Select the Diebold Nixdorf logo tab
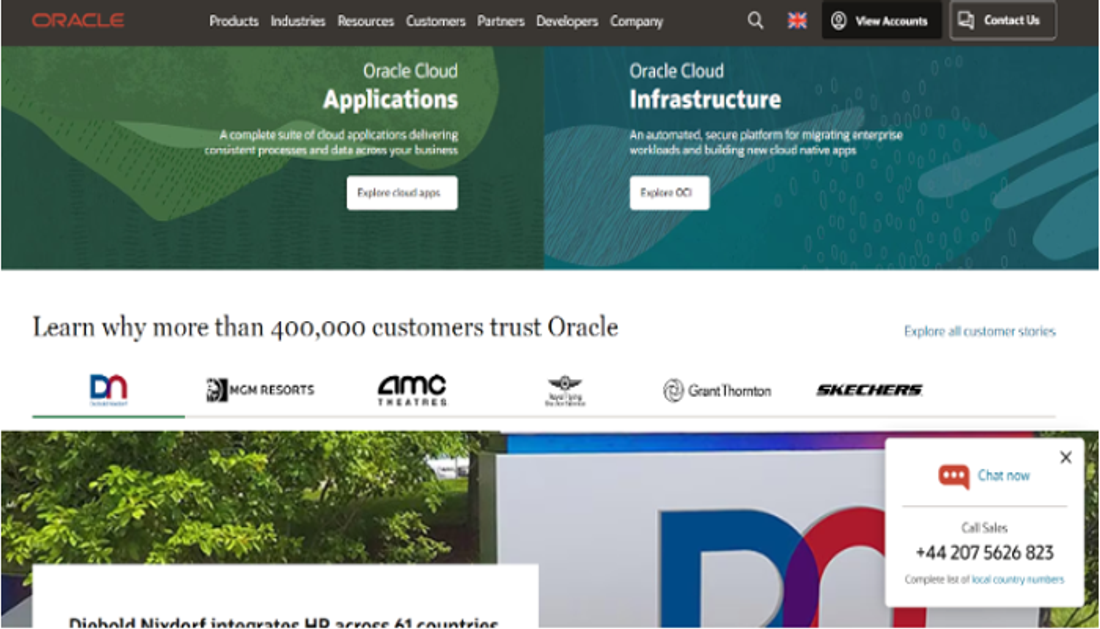The height and width of the screenshot is (629, 1100). [x=109, y=390]
